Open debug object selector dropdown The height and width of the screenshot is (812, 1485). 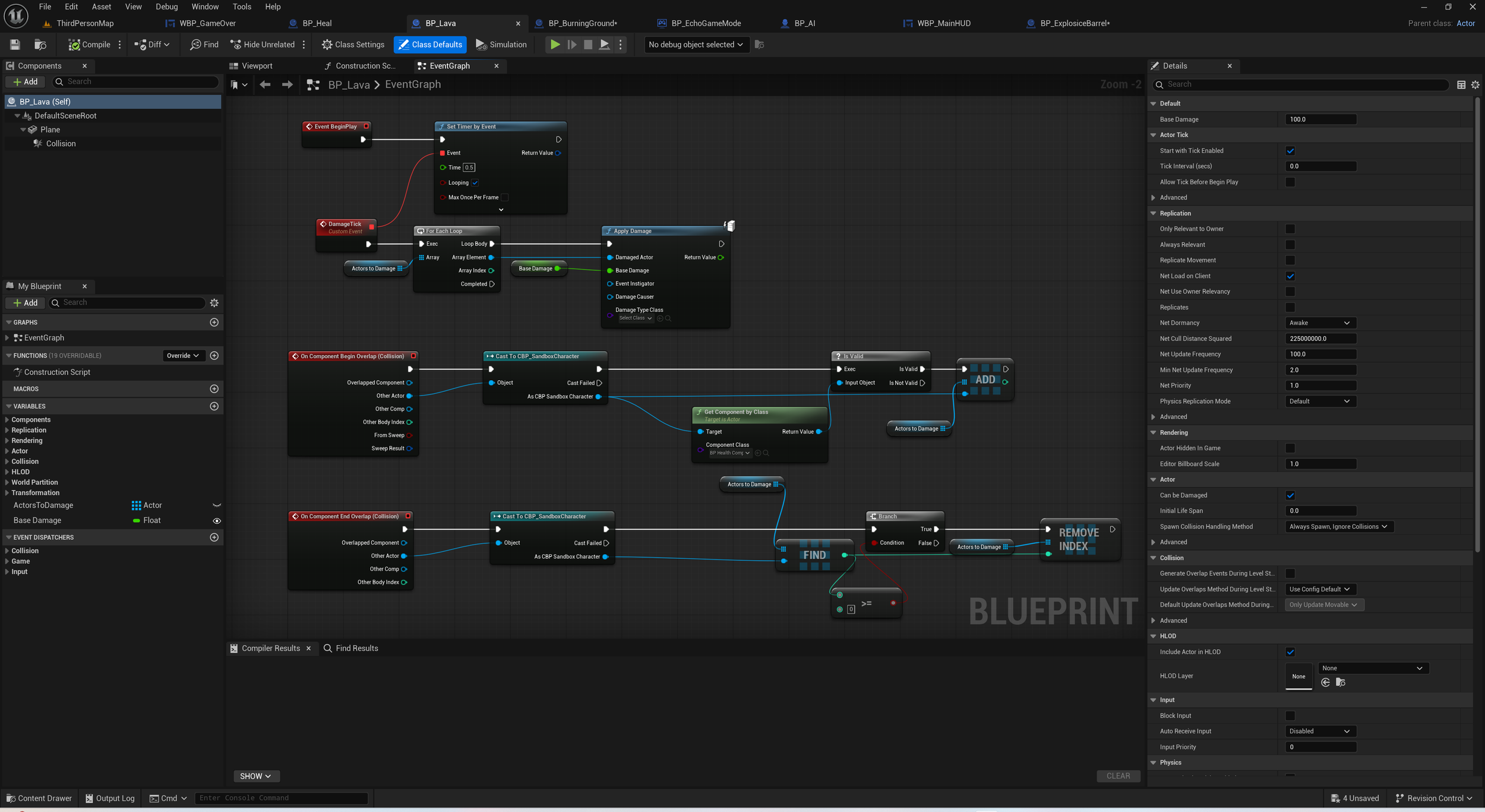click(696, 45)
